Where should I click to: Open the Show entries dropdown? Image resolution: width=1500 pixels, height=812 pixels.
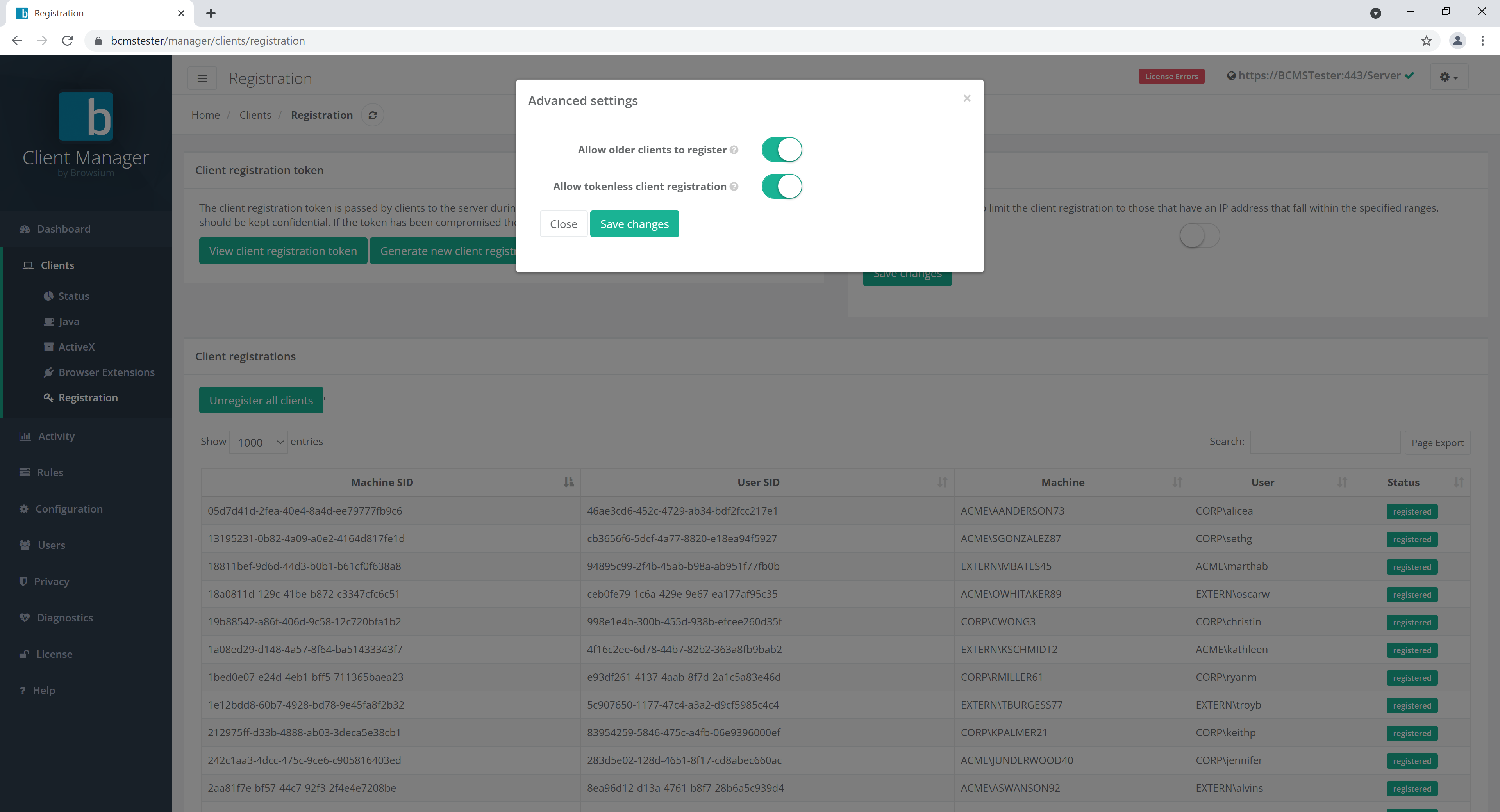click(258, 442)
